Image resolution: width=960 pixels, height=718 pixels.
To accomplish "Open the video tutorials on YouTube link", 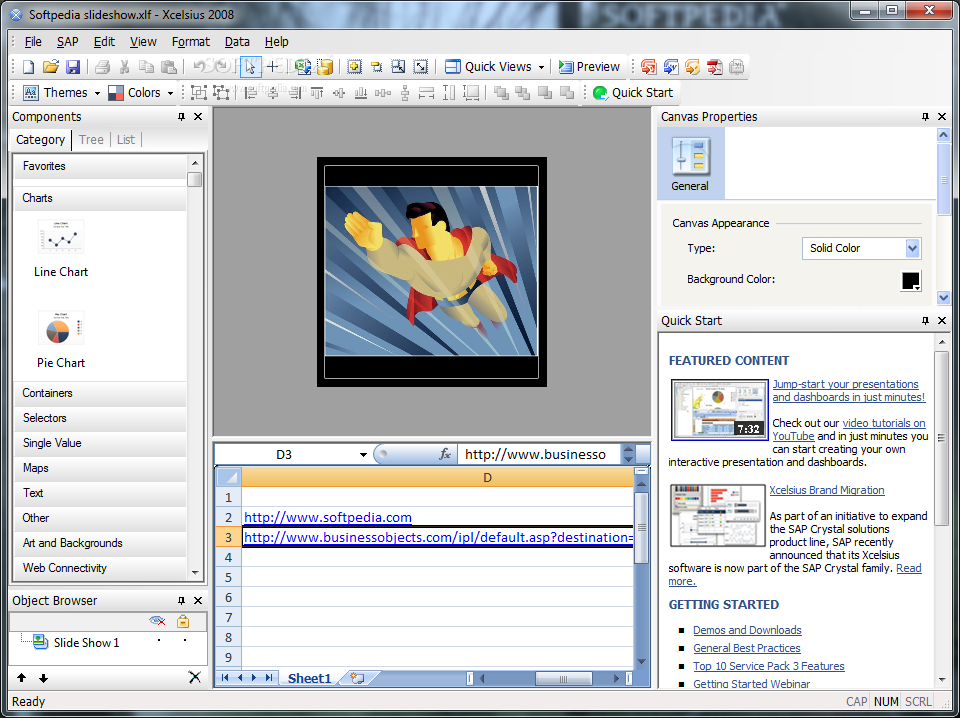I will 849,429.
